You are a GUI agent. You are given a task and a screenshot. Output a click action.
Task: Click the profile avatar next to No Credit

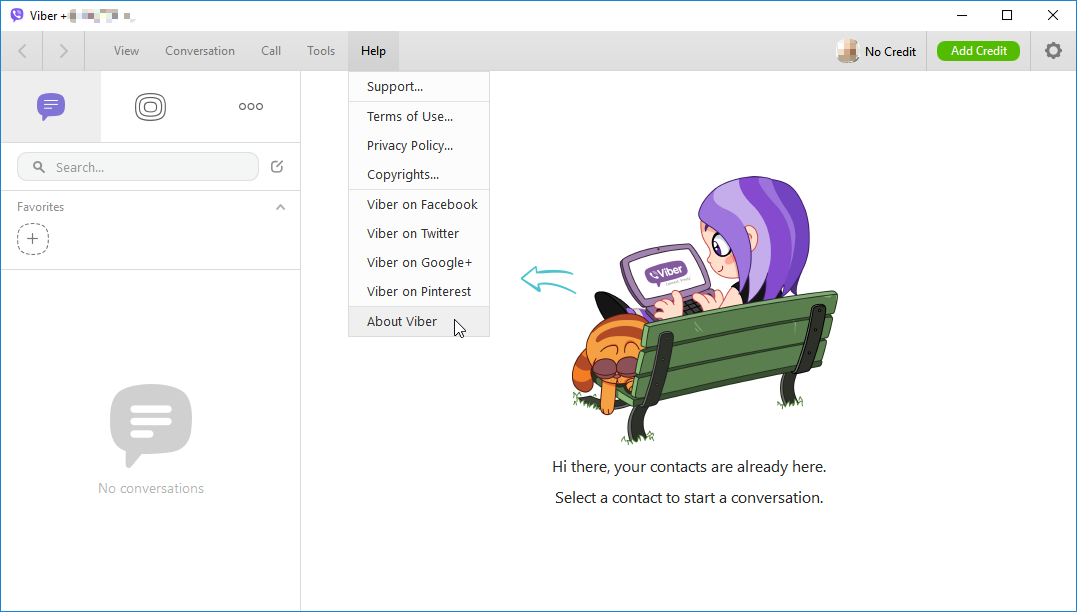(x=848, y=51)
